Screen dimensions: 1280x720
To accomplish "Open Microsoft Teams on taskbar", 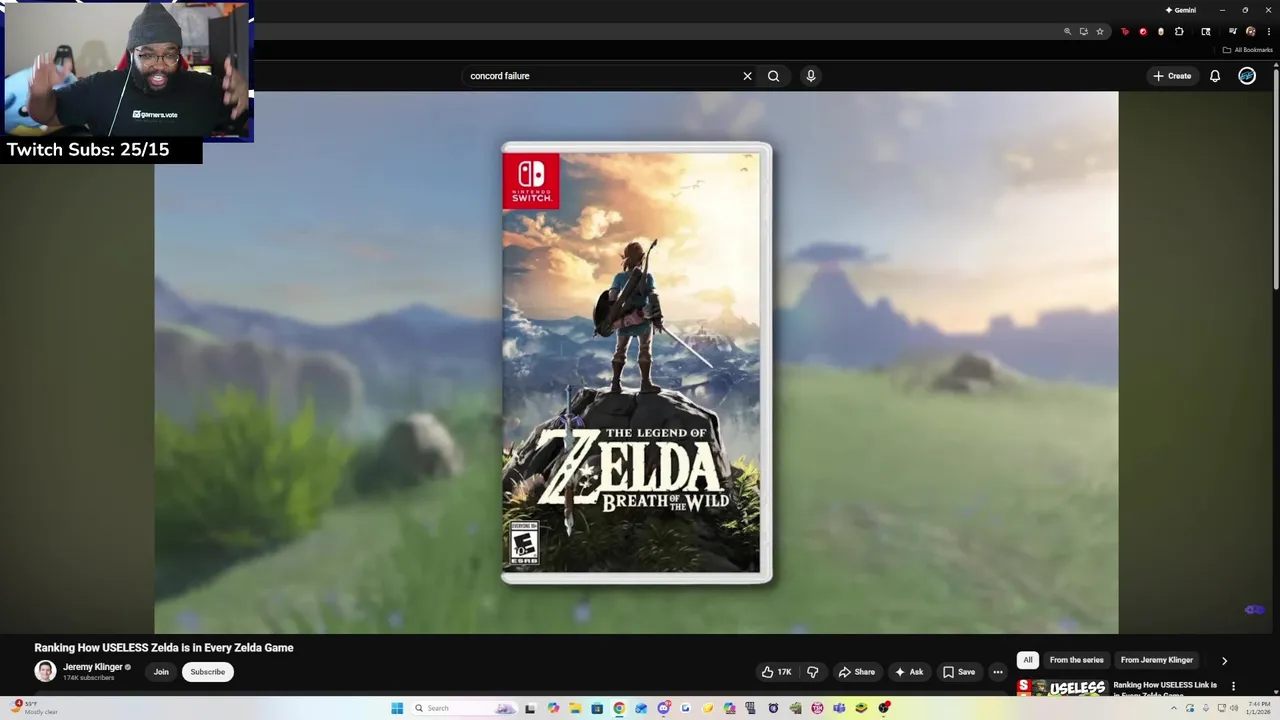I will [839, 708].
